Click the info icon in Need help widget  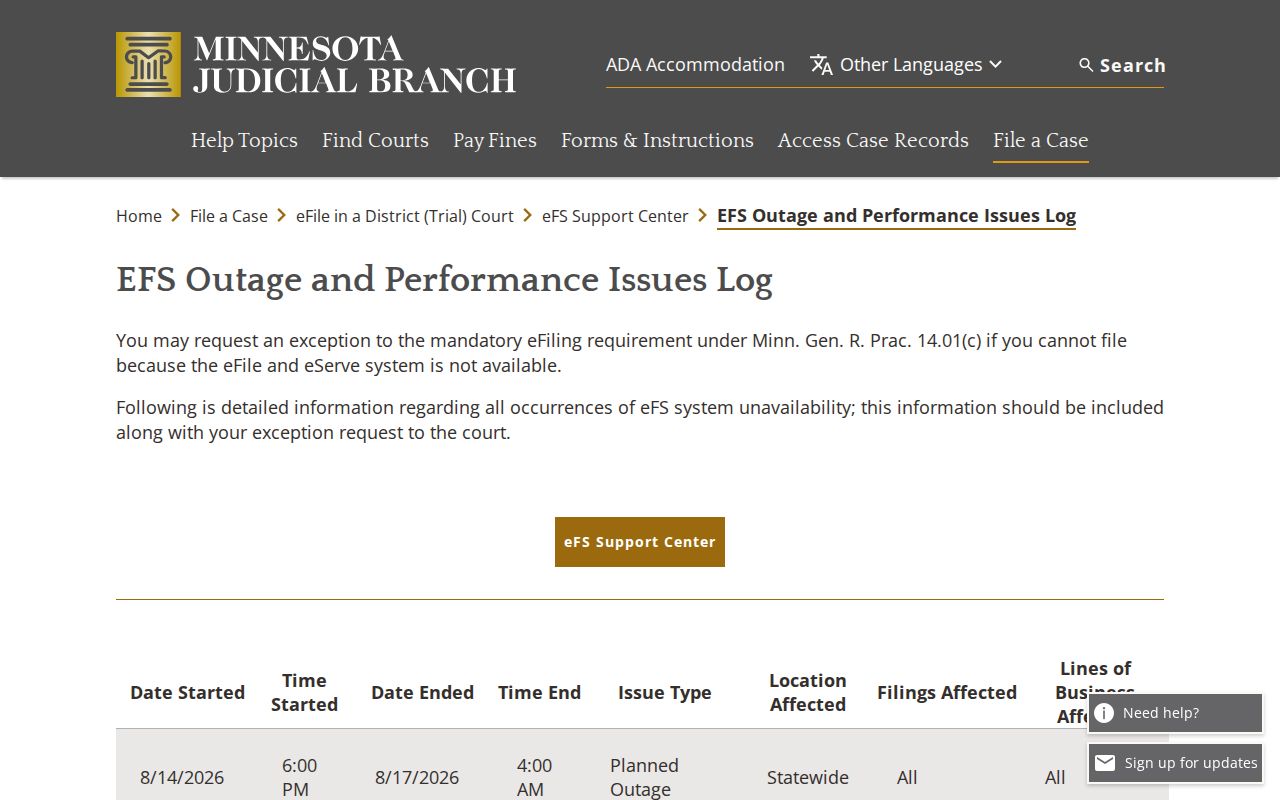point(1104,713)
